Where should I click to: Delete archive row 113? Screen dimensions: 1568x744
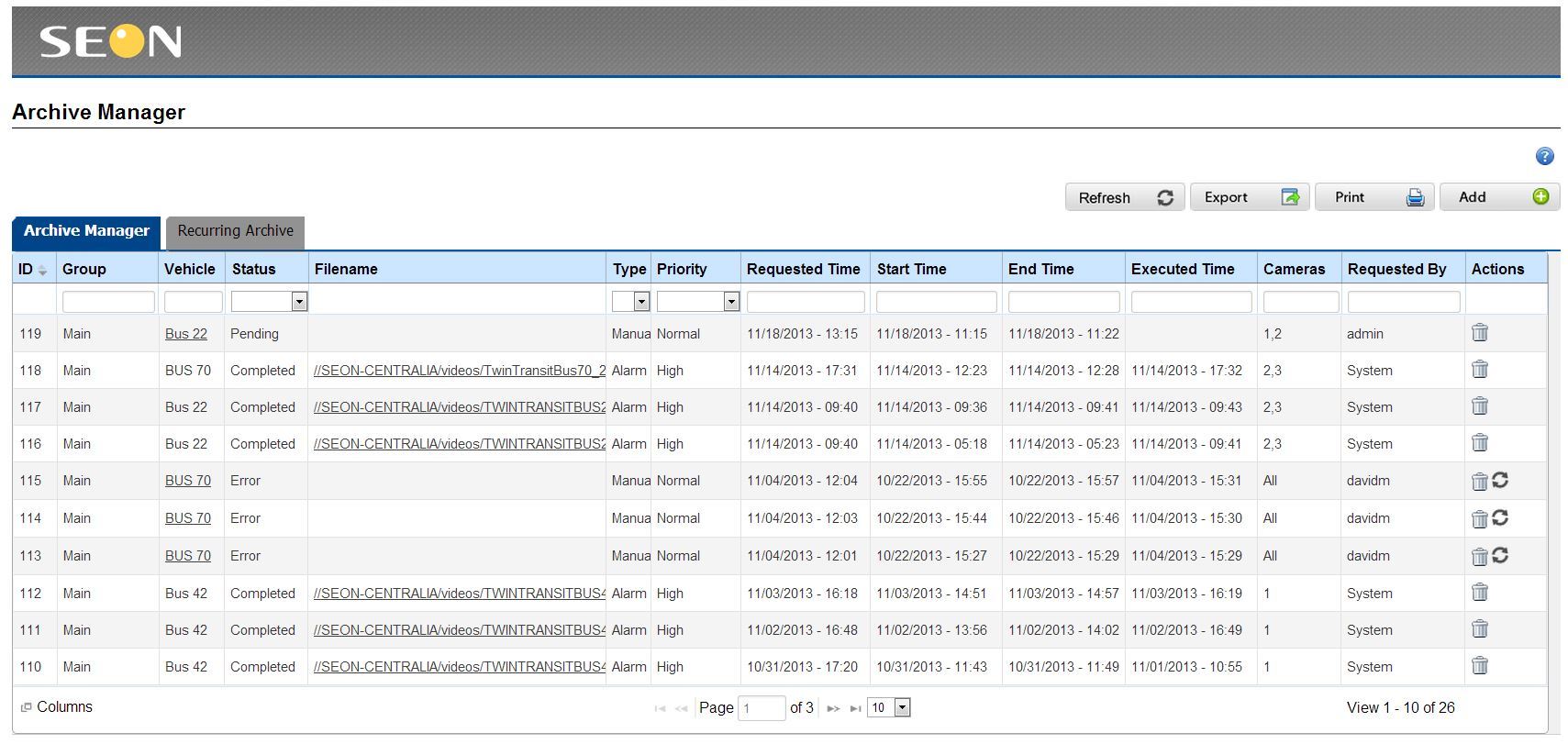pos(1479,556)
